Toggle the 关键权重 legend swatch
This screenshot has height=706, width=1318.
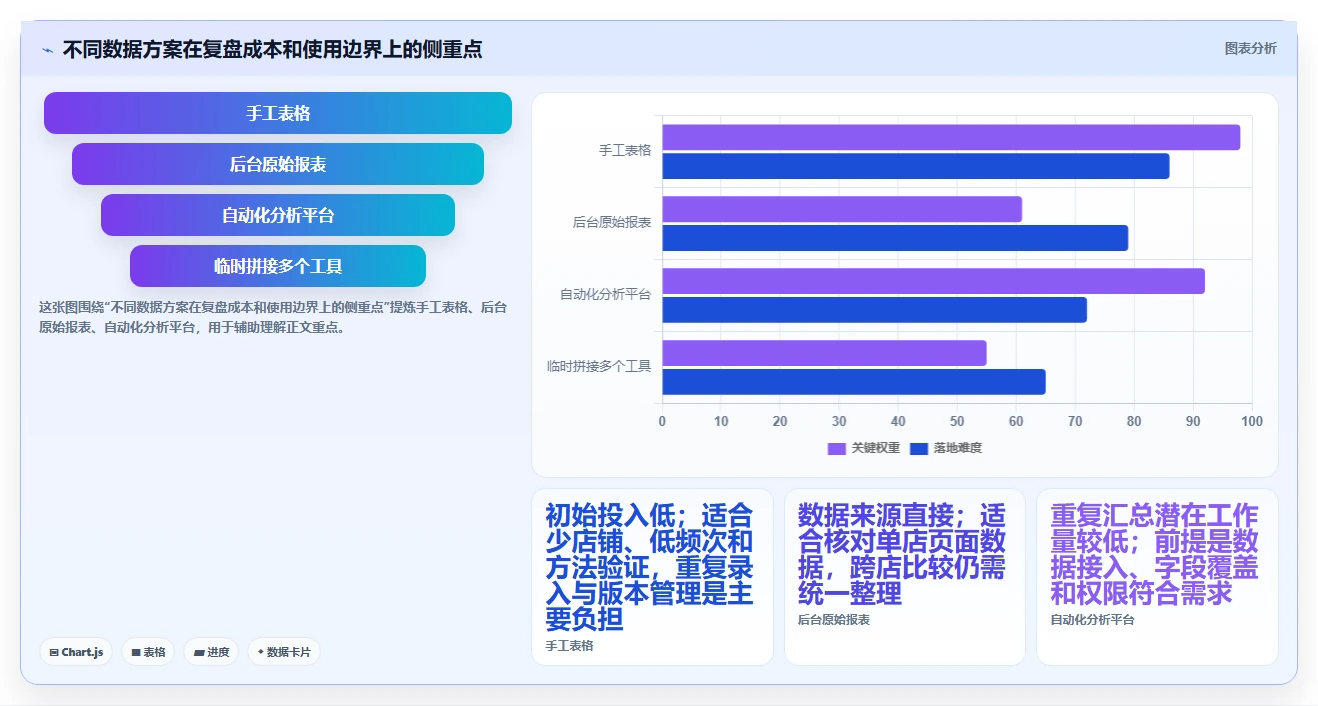click(837, 448)
